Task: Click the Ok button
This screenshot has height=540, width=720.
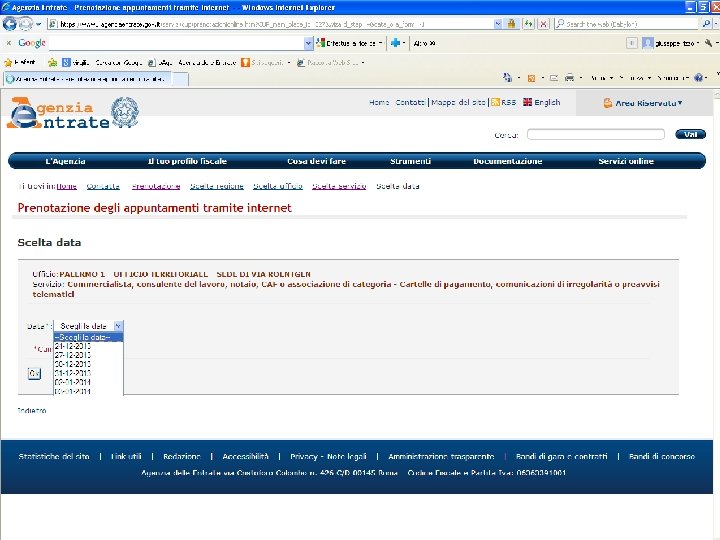Action: pyautogui.click(x=34, y=373)
